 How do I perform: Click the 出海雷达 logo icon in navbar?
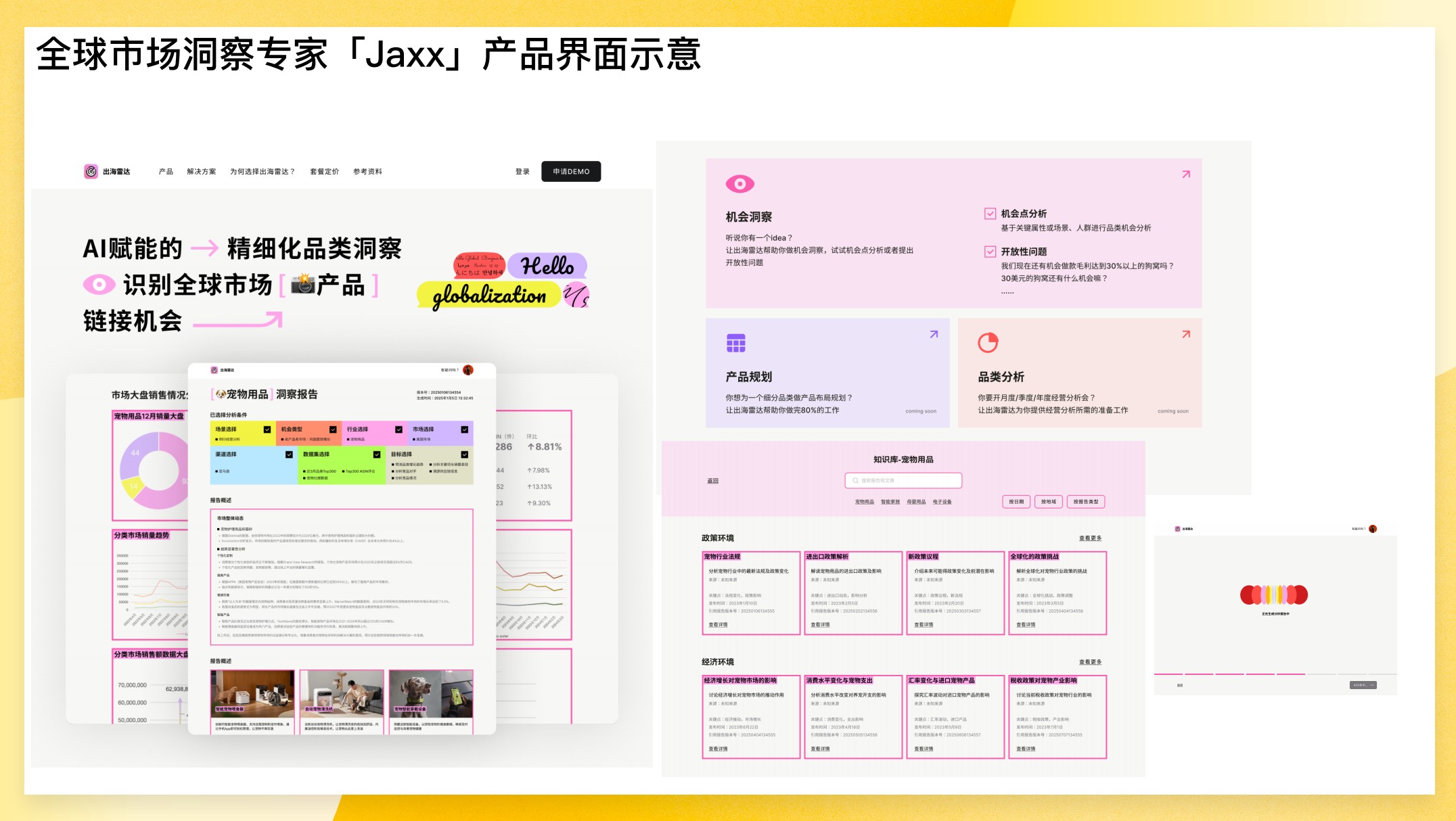(91, 172)
